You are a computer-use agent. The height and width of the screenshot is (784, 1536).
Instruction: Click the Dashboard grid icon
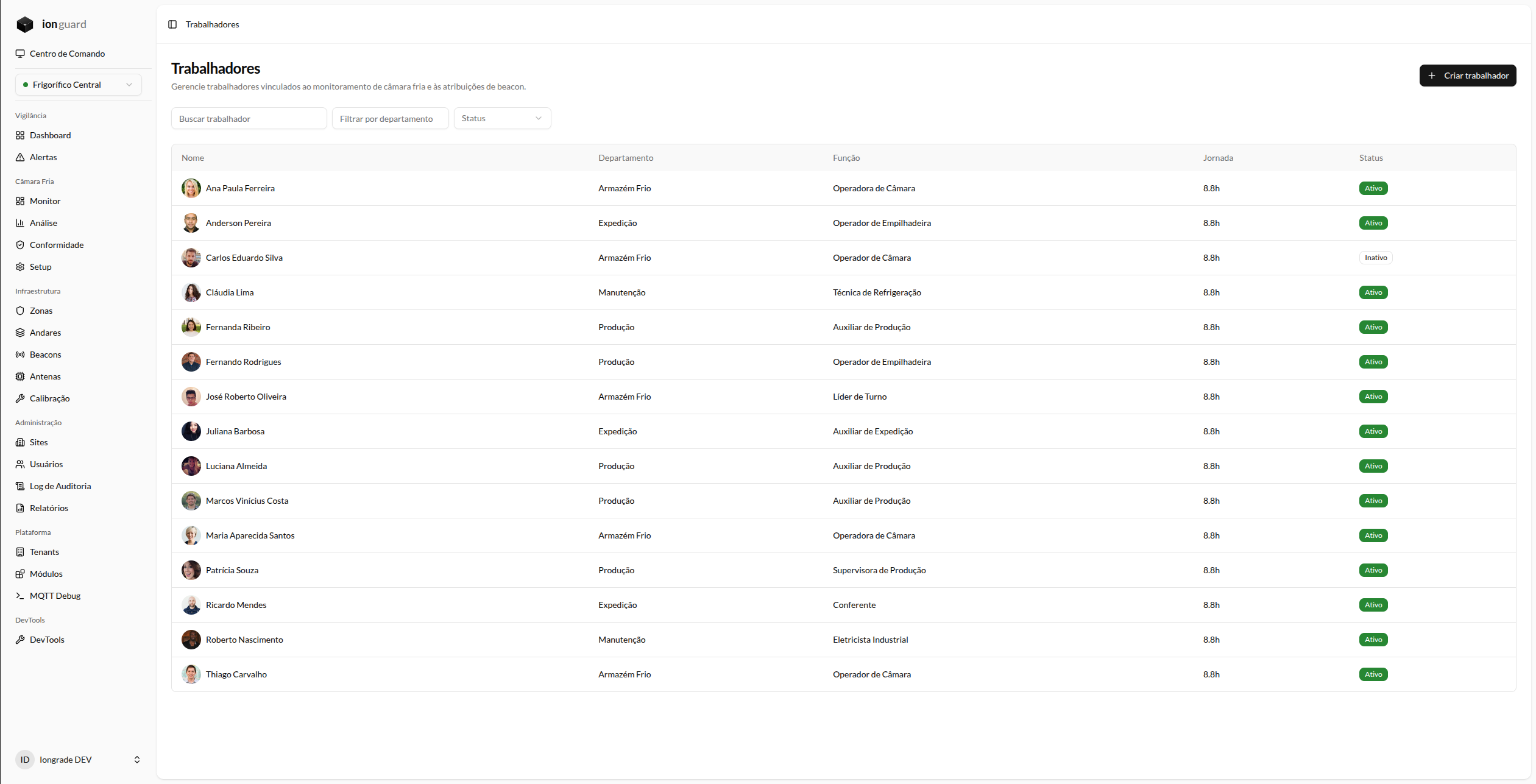pyautogui.click(x=20, y=135)
